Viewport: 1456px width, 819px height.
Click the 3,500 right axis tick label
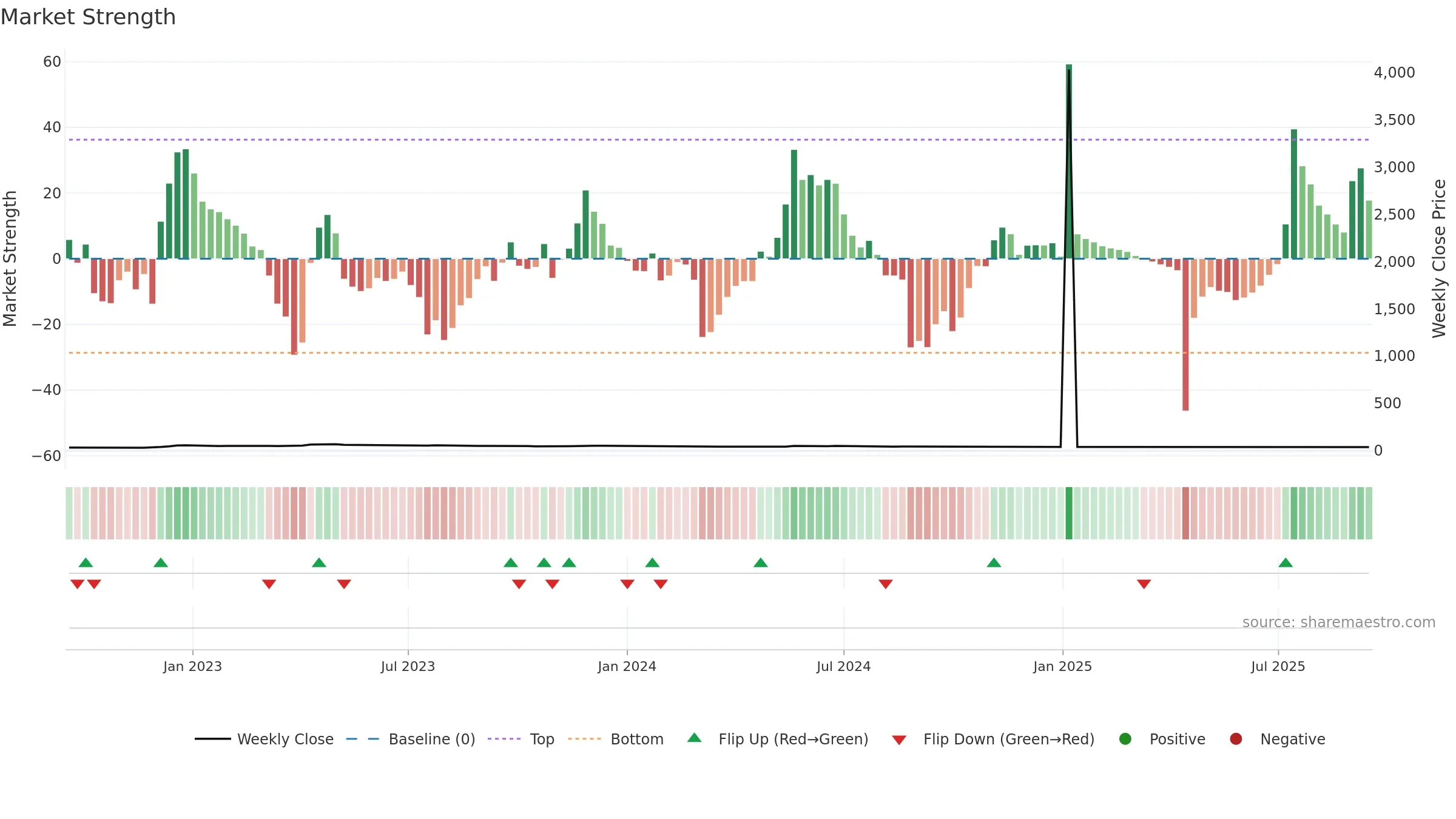(x=1394, y=120)
